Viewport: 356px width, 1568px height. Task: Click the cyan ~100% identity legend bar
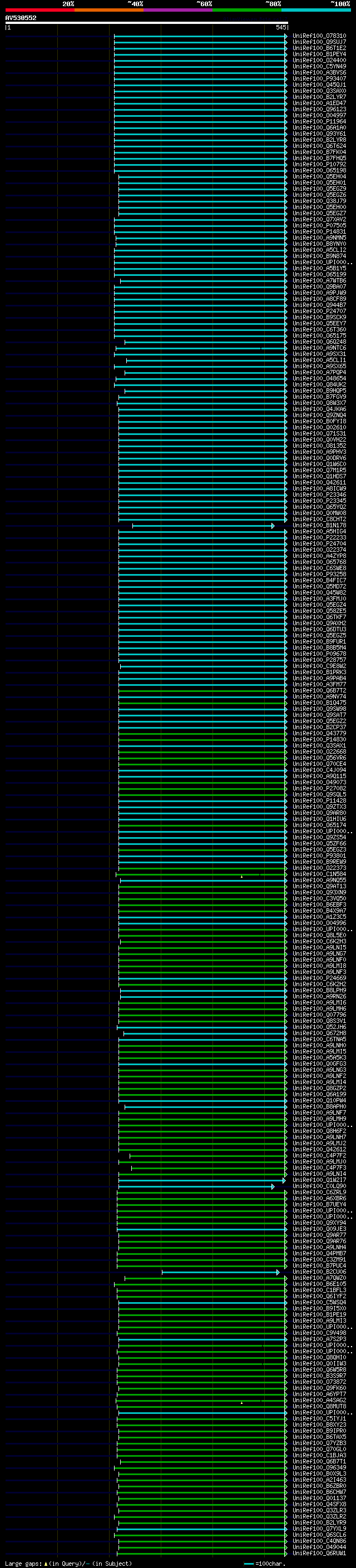coord(317,10)
